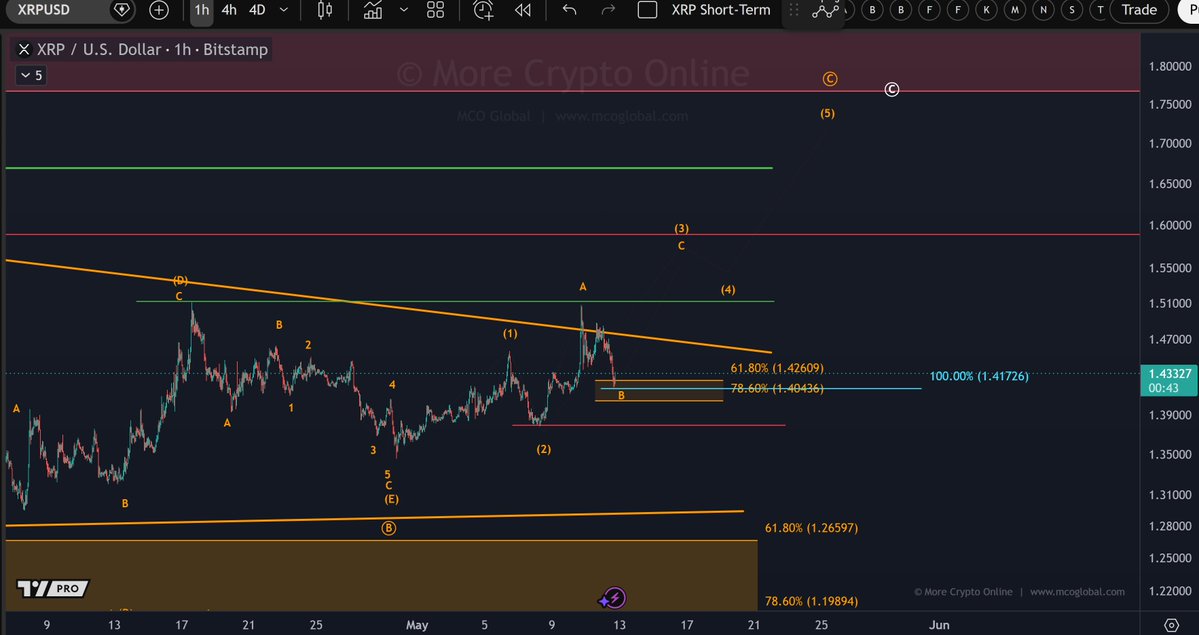Image resolution: width=1199 pixels, height=635 pixels.
Task: Click the 78.60% (1.40436) Fibonacci label
Action: pos(777,389)
